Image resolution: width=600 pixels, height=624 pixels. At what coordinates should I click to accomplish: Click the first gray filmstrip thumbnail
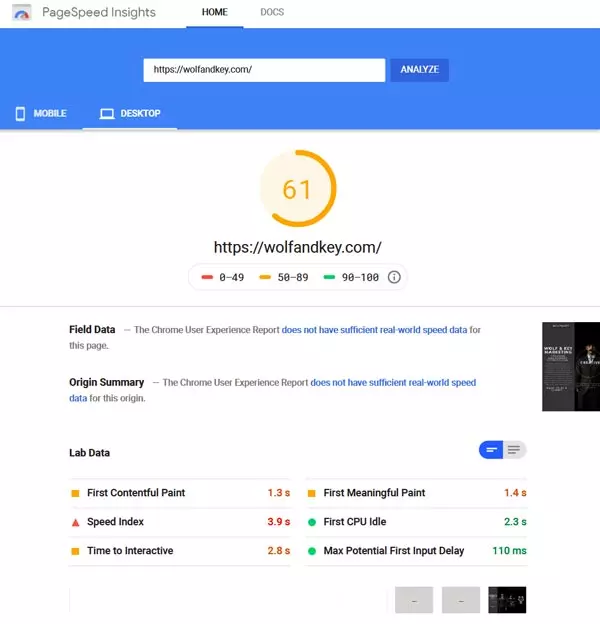(414, 600)
